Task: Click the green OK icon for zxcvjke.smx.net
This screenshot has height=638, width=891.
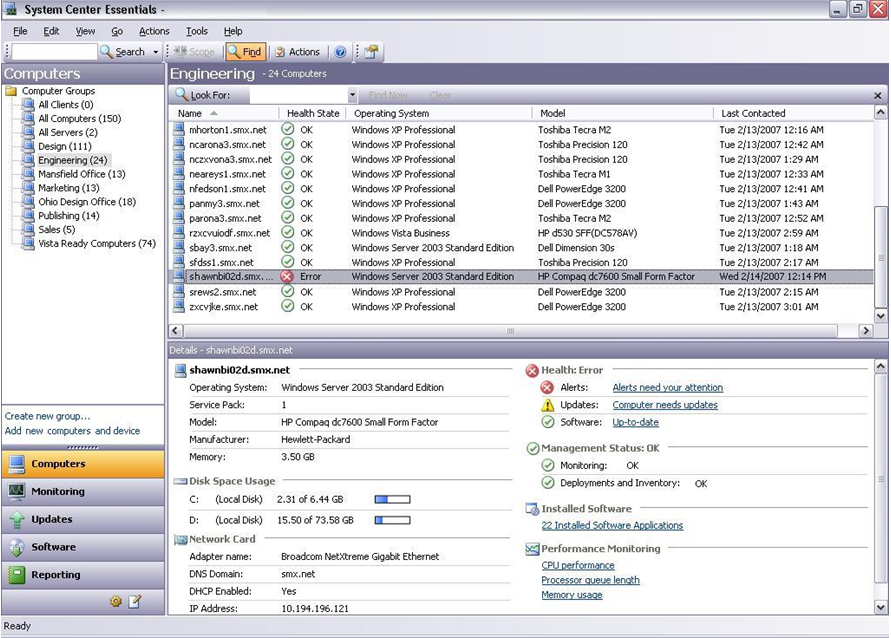Action: click(288, 306)
